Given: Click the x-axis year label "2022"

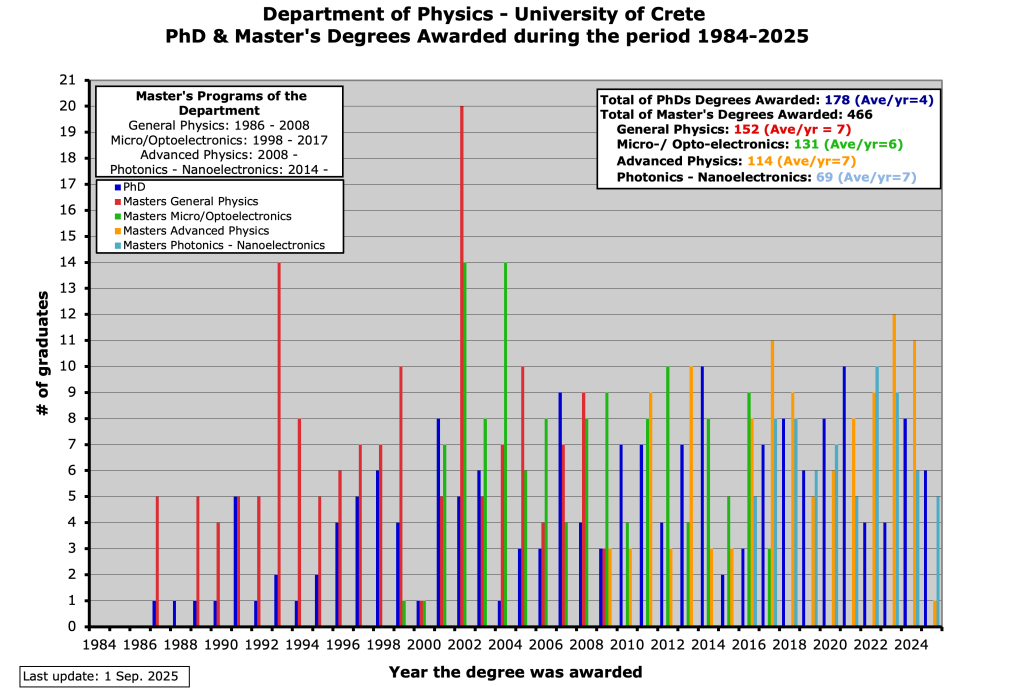Looking at the screenshot, I should click(871, 645).
